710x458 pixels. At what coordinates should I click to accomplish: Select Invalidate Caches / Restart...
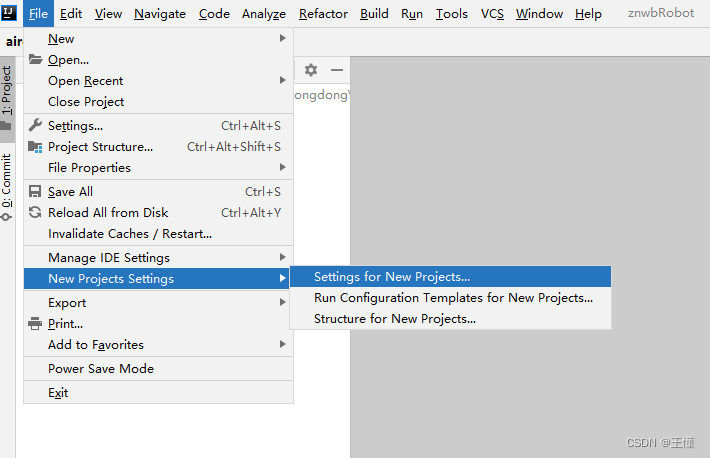tap(158, 233)
